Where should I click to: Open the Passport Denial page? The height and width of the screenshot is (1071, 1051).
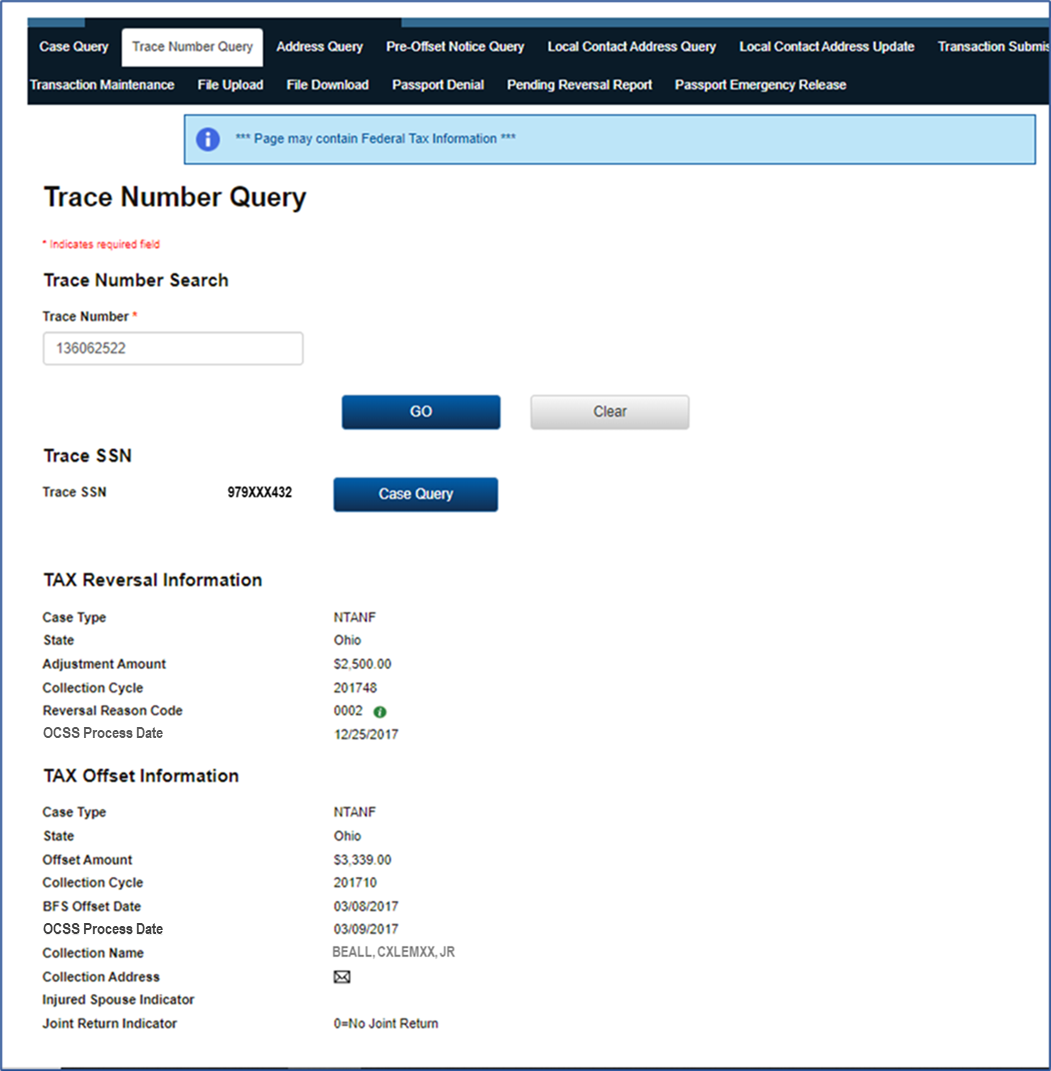(x=438, y=85)
